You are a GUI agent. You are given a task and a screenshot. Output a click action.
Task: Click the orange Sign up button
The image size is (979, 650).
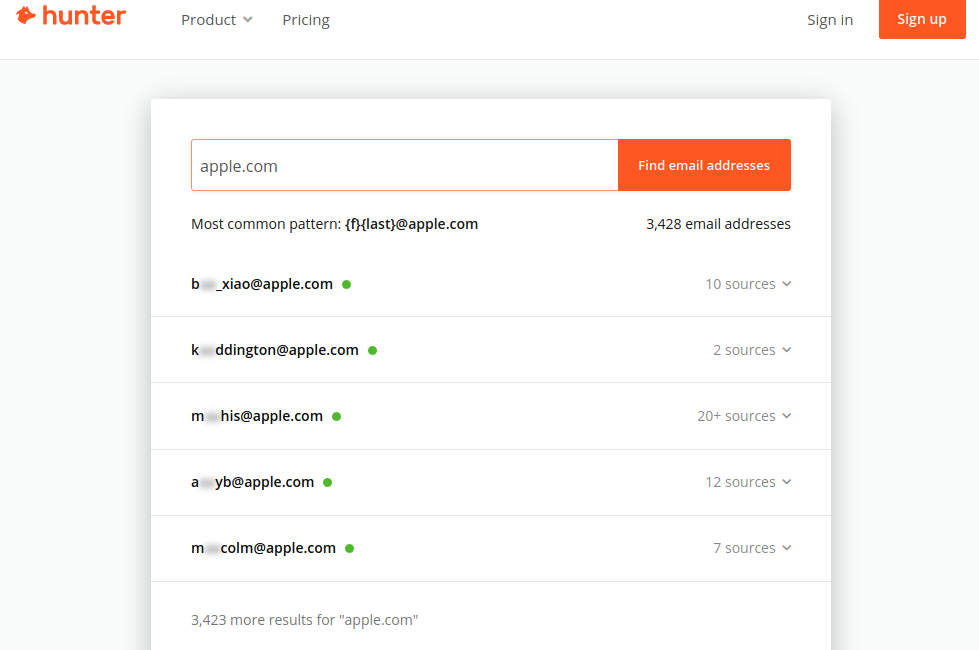(922, 19)
